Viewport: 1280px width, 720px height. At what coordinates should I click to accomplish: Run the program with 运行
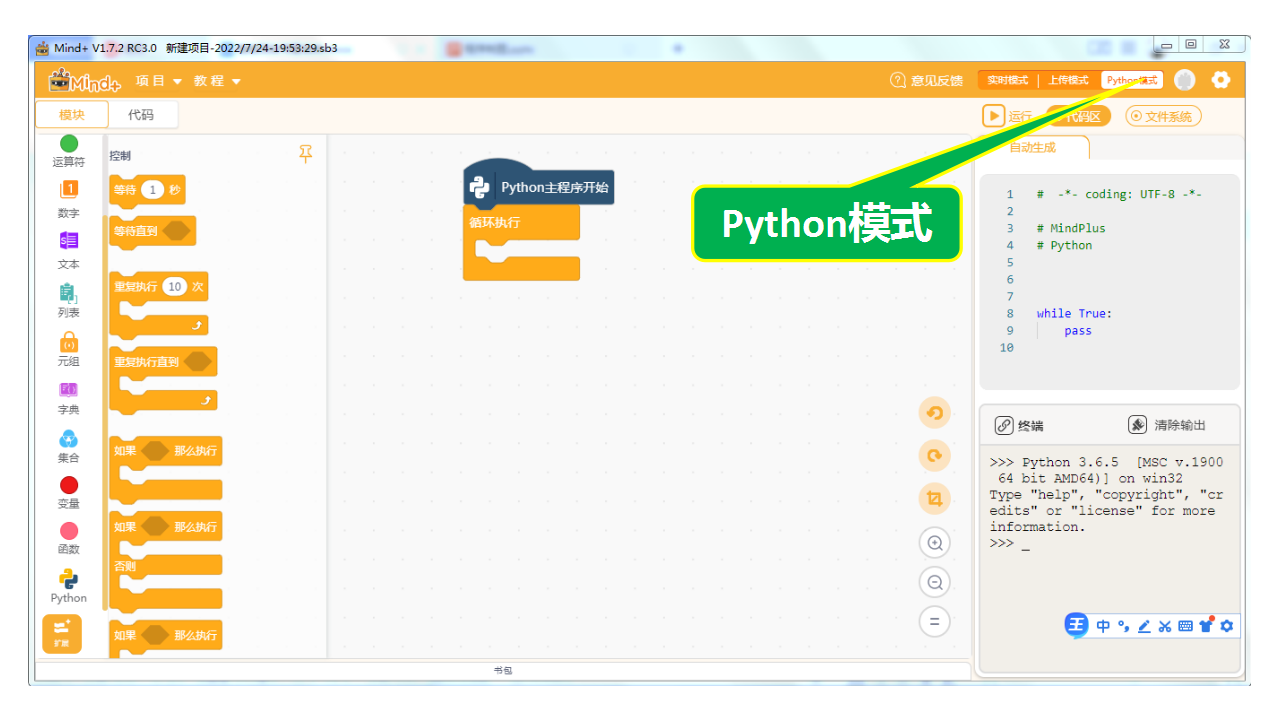click(1007, 116)
